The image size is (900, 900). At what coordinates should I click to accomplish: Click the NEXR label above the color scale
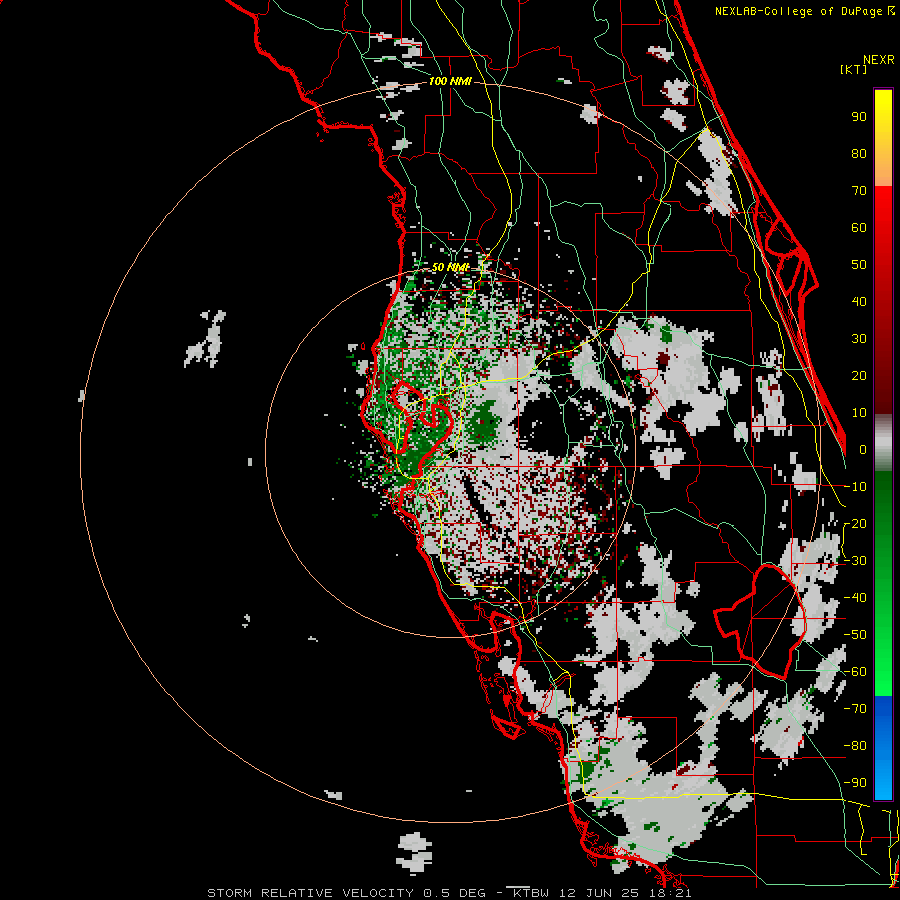click(879, 60)
